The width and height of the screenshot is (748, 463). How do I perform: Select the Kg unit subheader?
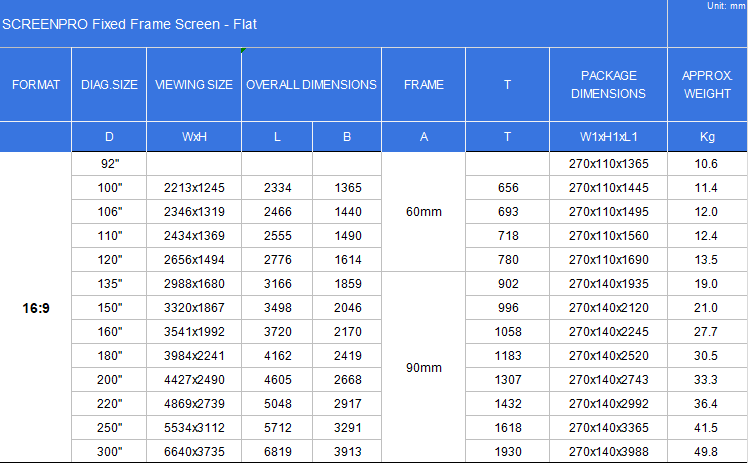click(707, 137)
